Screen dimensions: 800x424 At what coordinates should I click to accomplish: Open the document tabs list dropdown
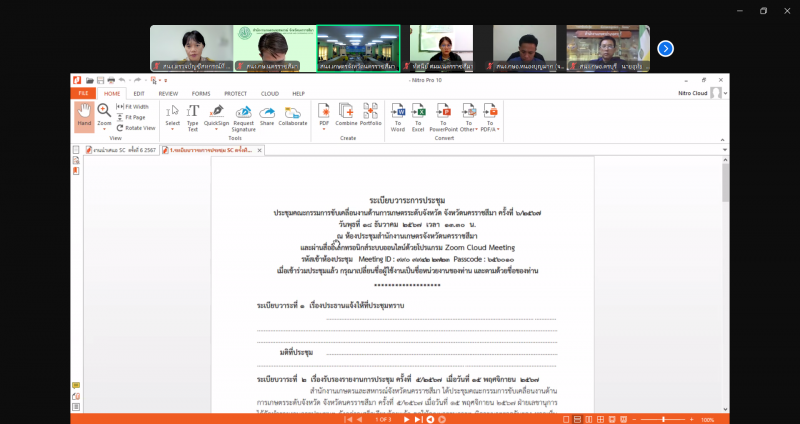coord(725,151)
